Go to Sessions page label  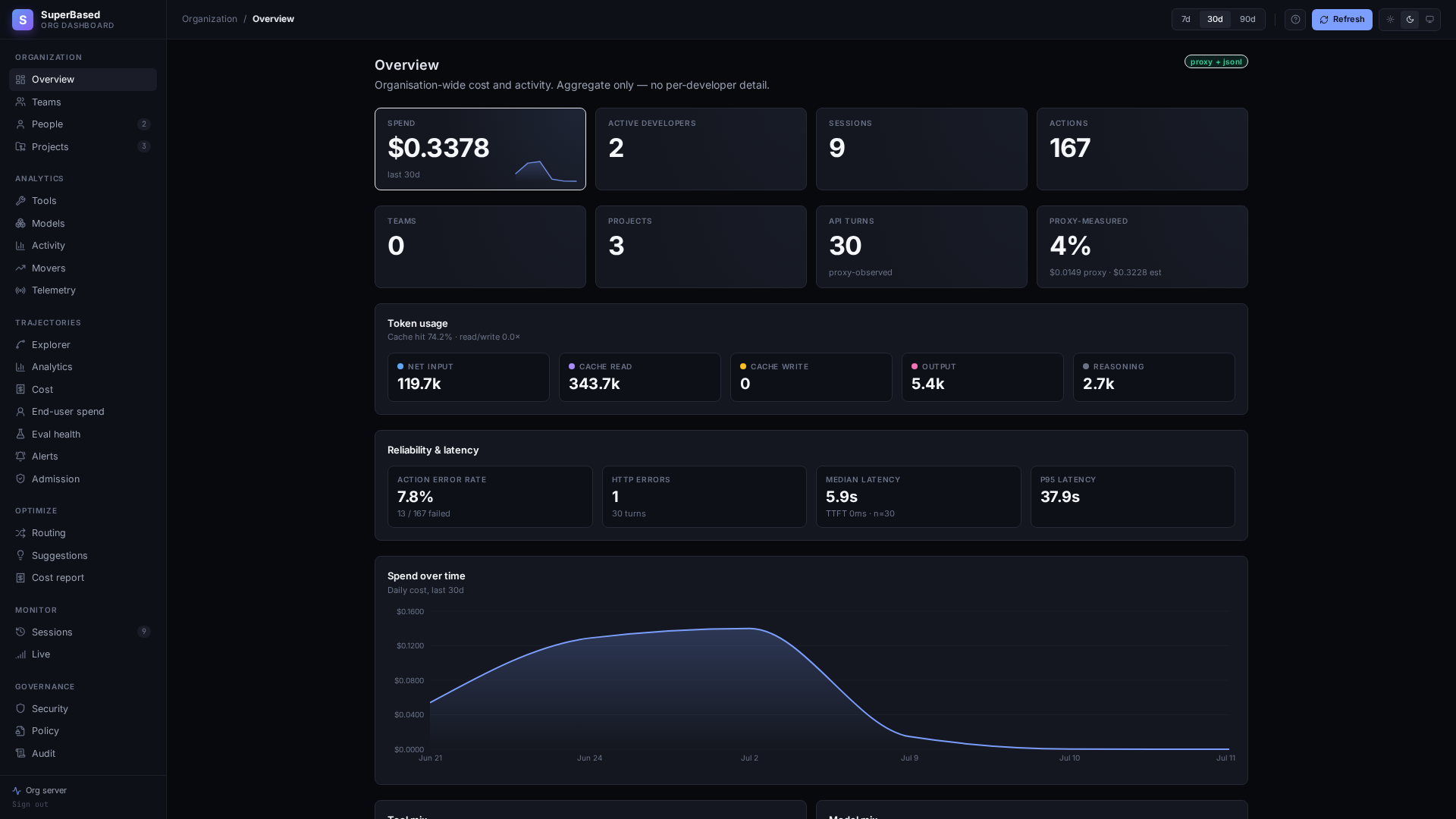click(x=52, y=632)
